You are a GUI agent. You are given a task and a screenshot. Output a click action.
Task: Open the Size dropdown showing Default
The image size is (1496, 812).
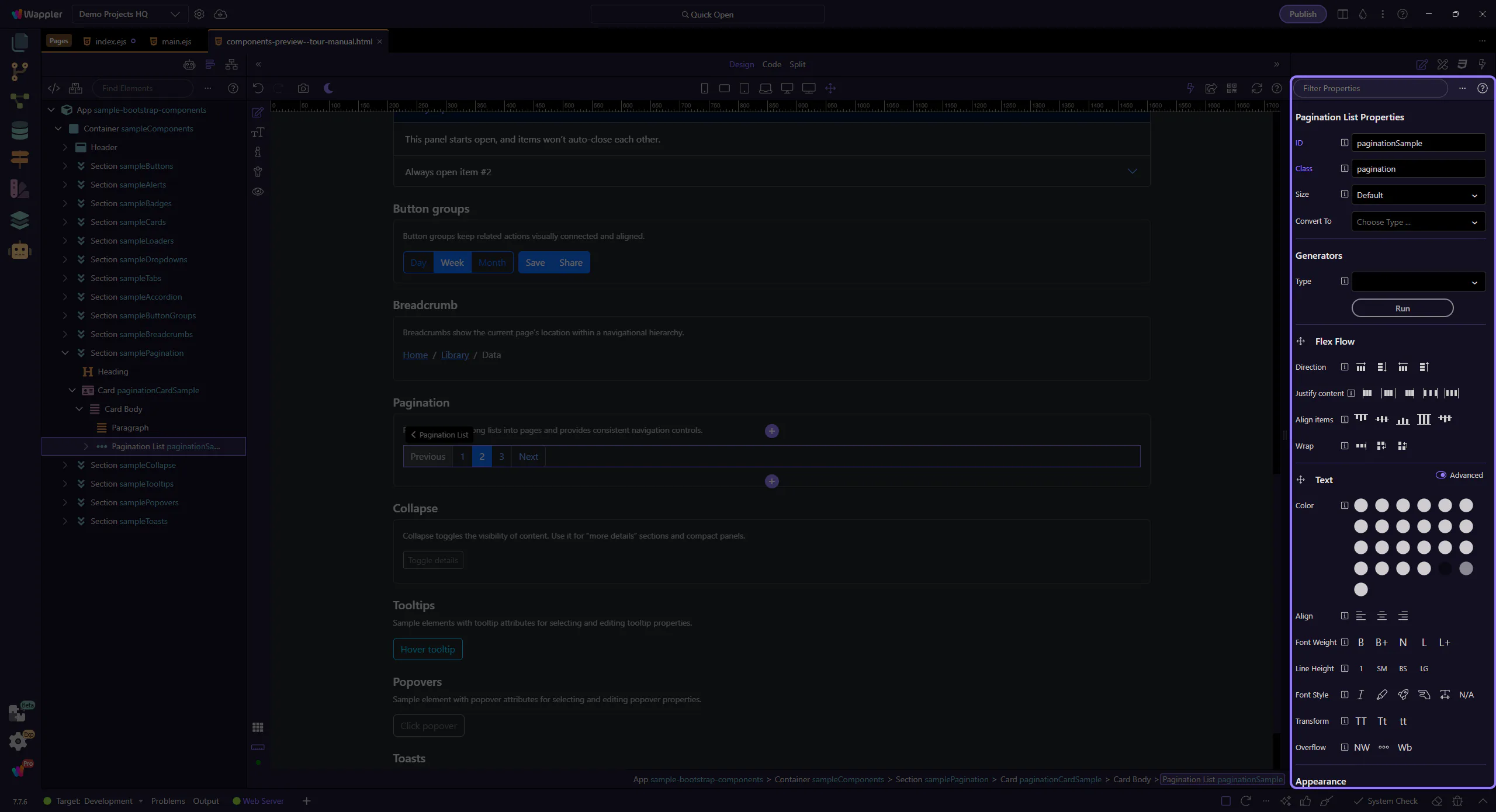[1418, 195]
